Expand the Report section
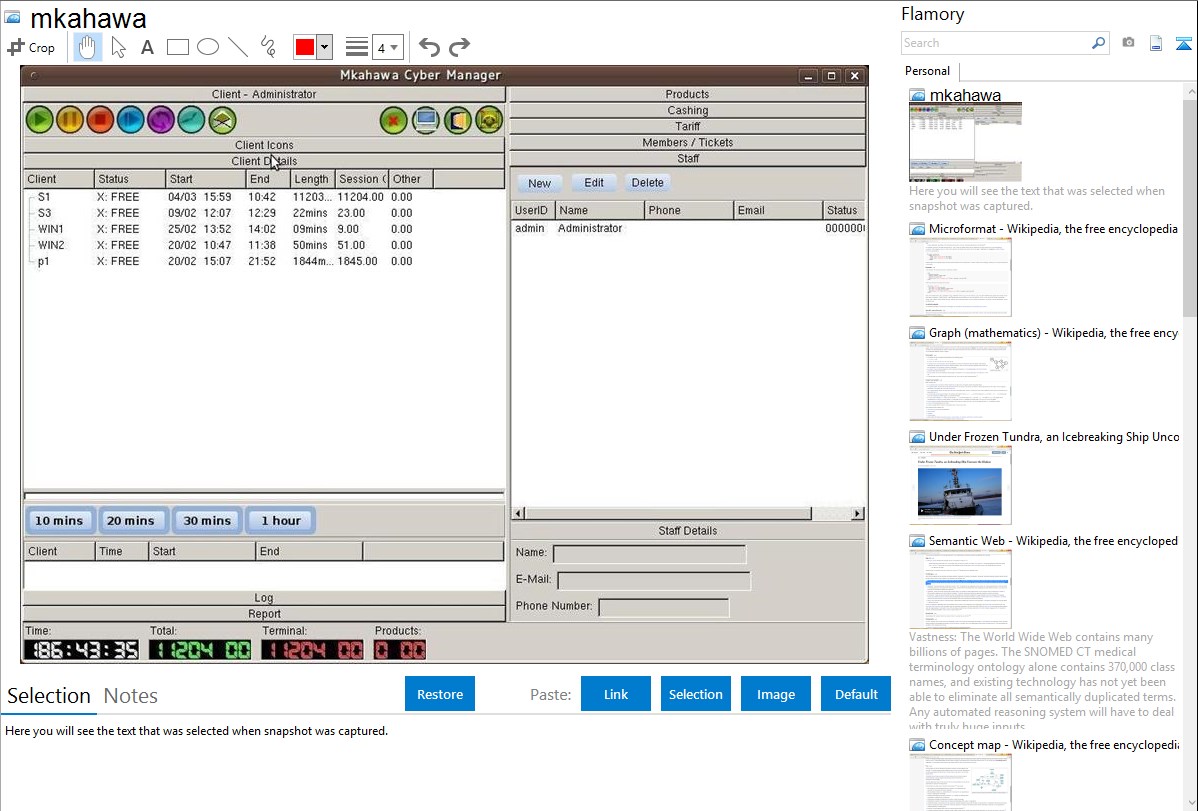This screenshot has height=811, width=1198. point(264,614)
